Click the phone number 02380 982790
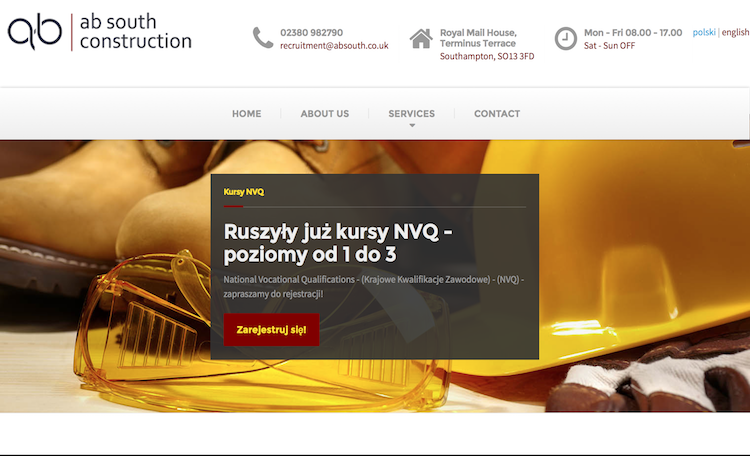The image size is (750, 456). click(x=311, y=33)
